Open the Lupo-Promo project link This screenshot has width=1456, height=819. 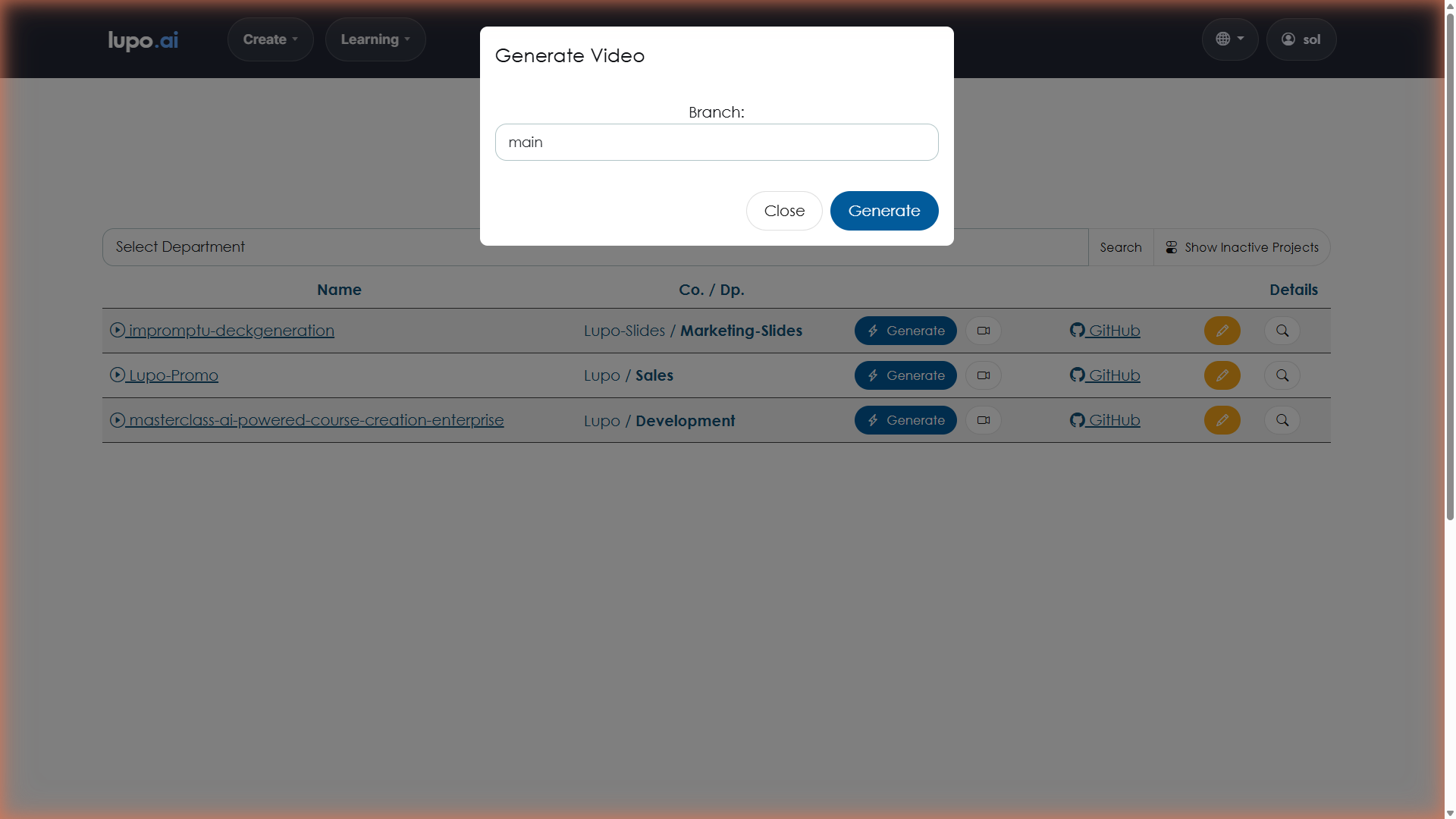164,375
